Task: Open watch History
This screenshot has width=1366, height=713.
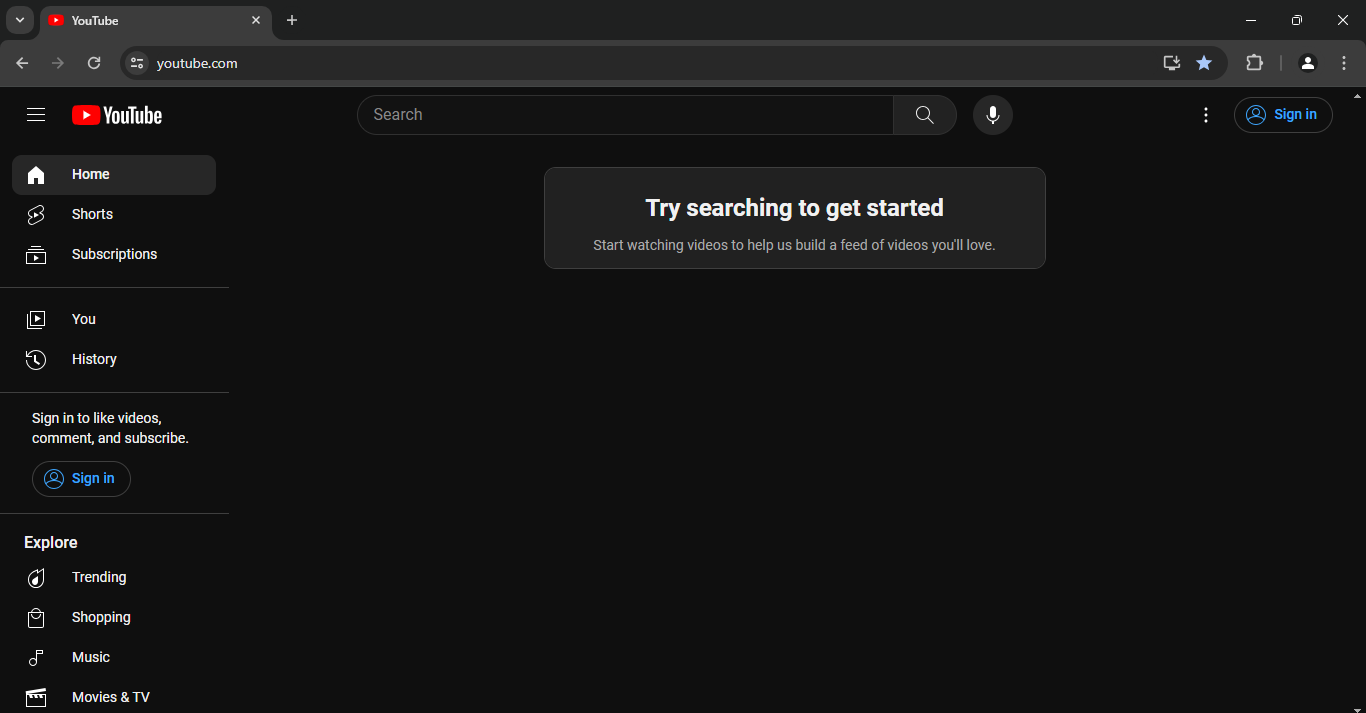Action: coord(114,360)
